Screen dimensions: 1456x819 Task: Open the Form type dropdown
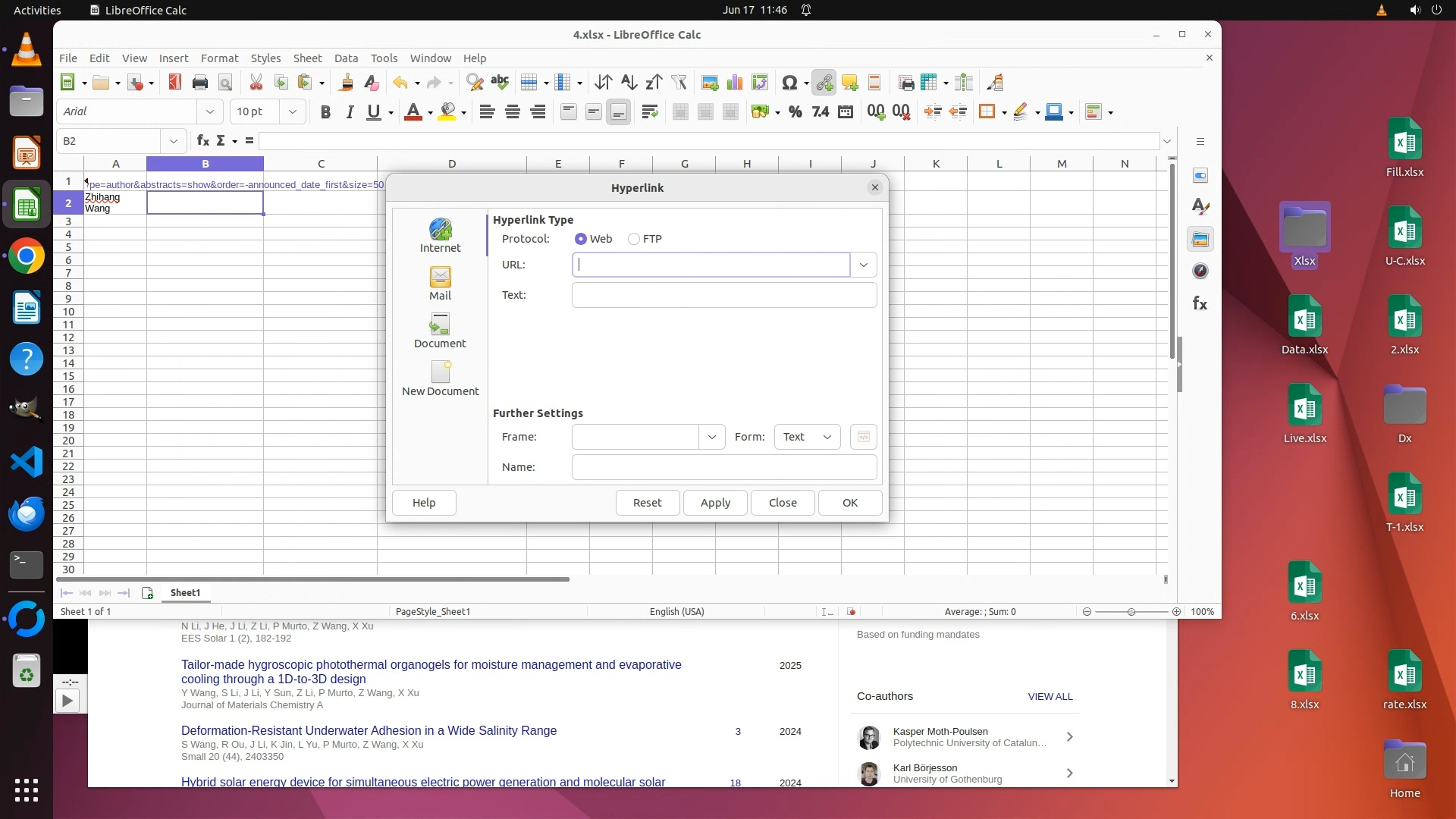pos(807,437)
